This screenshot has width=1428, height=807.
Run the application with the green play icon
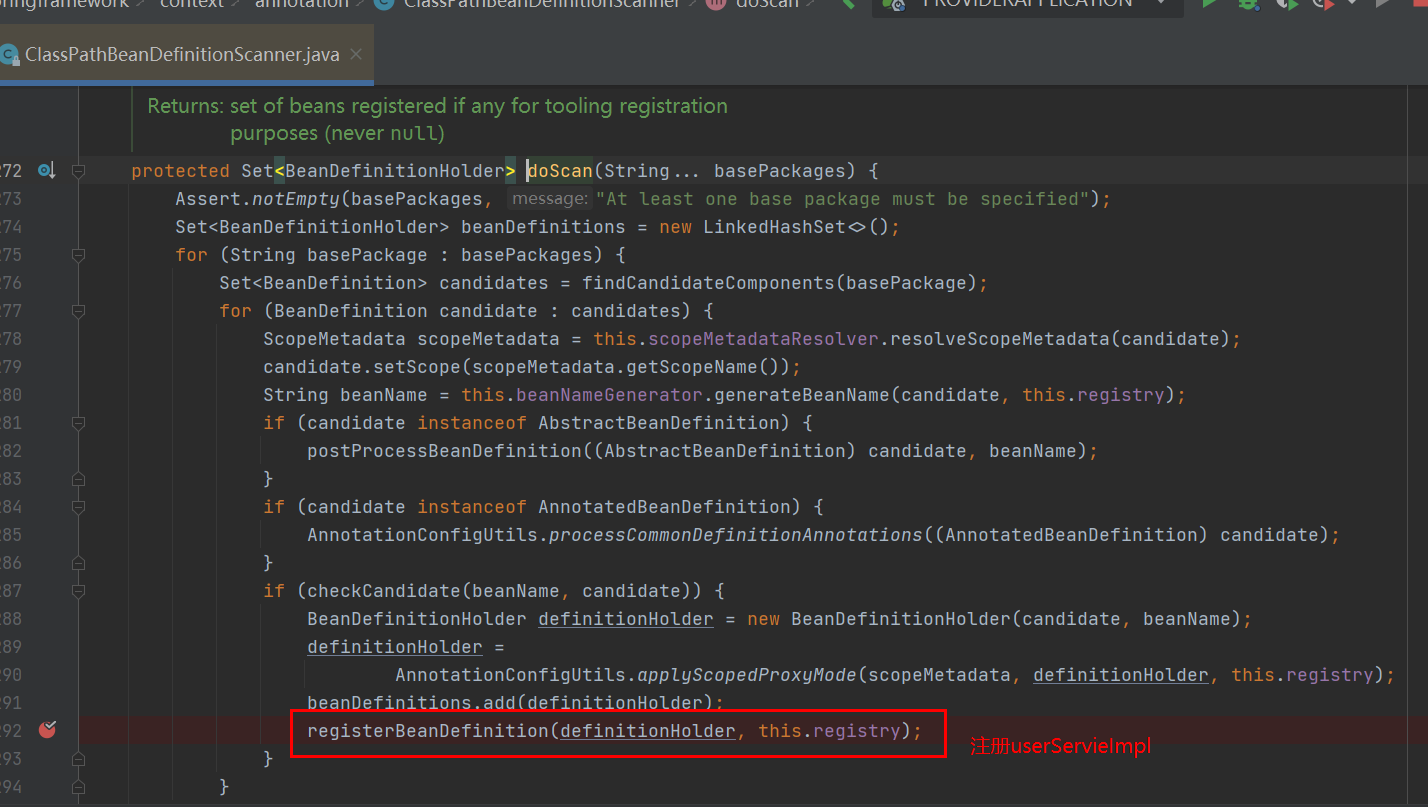(x=1209, y=5)
